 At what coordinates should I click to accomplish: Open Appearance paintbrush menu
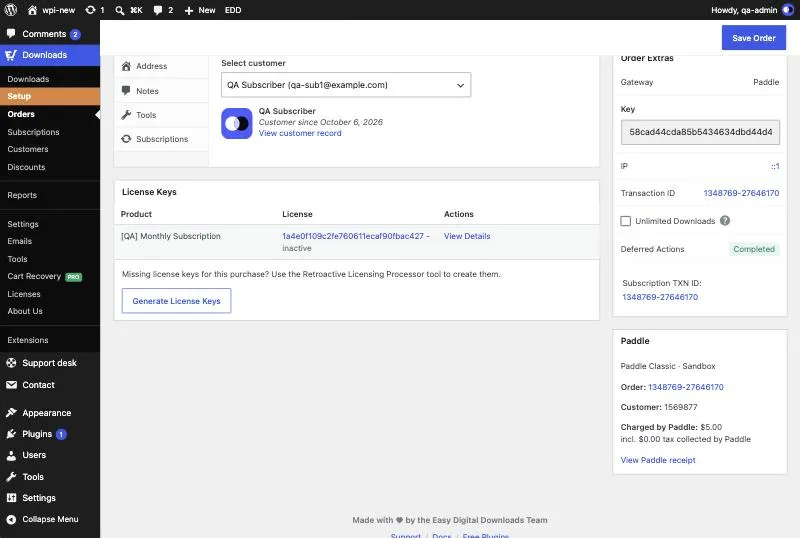click(50, 412)
